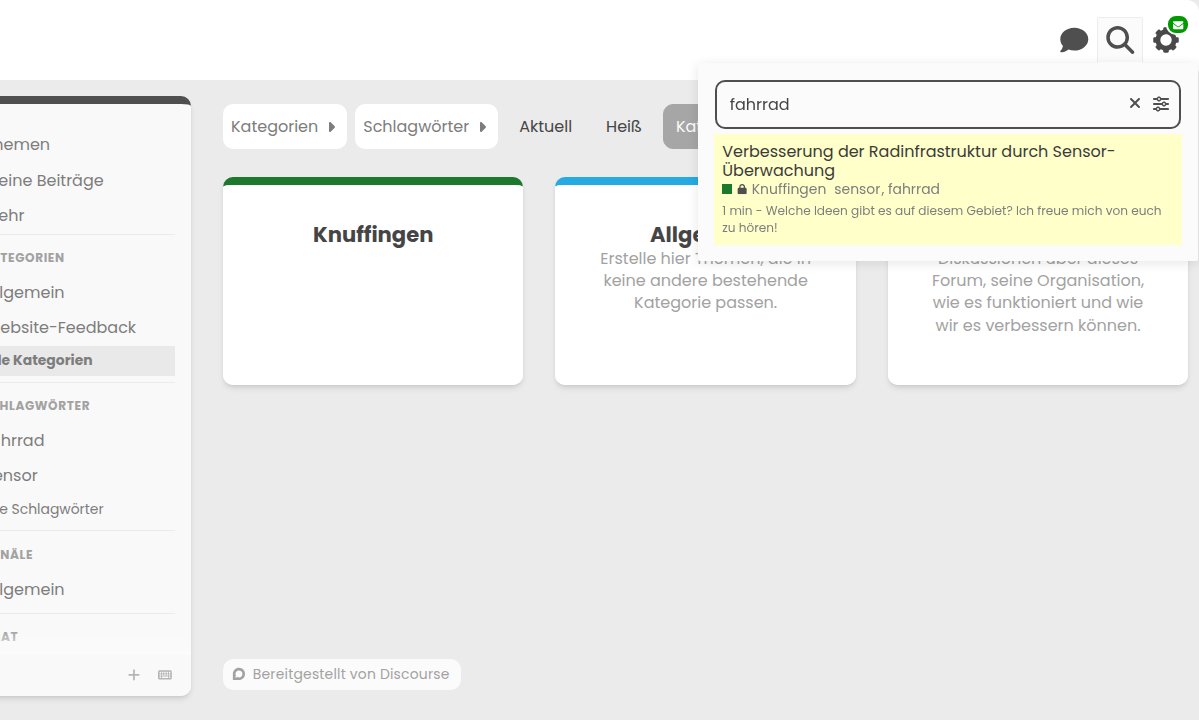Open keyboard shortcuts icon in sidebar footer
1199x720 pixels.
[x=165, y=675]
